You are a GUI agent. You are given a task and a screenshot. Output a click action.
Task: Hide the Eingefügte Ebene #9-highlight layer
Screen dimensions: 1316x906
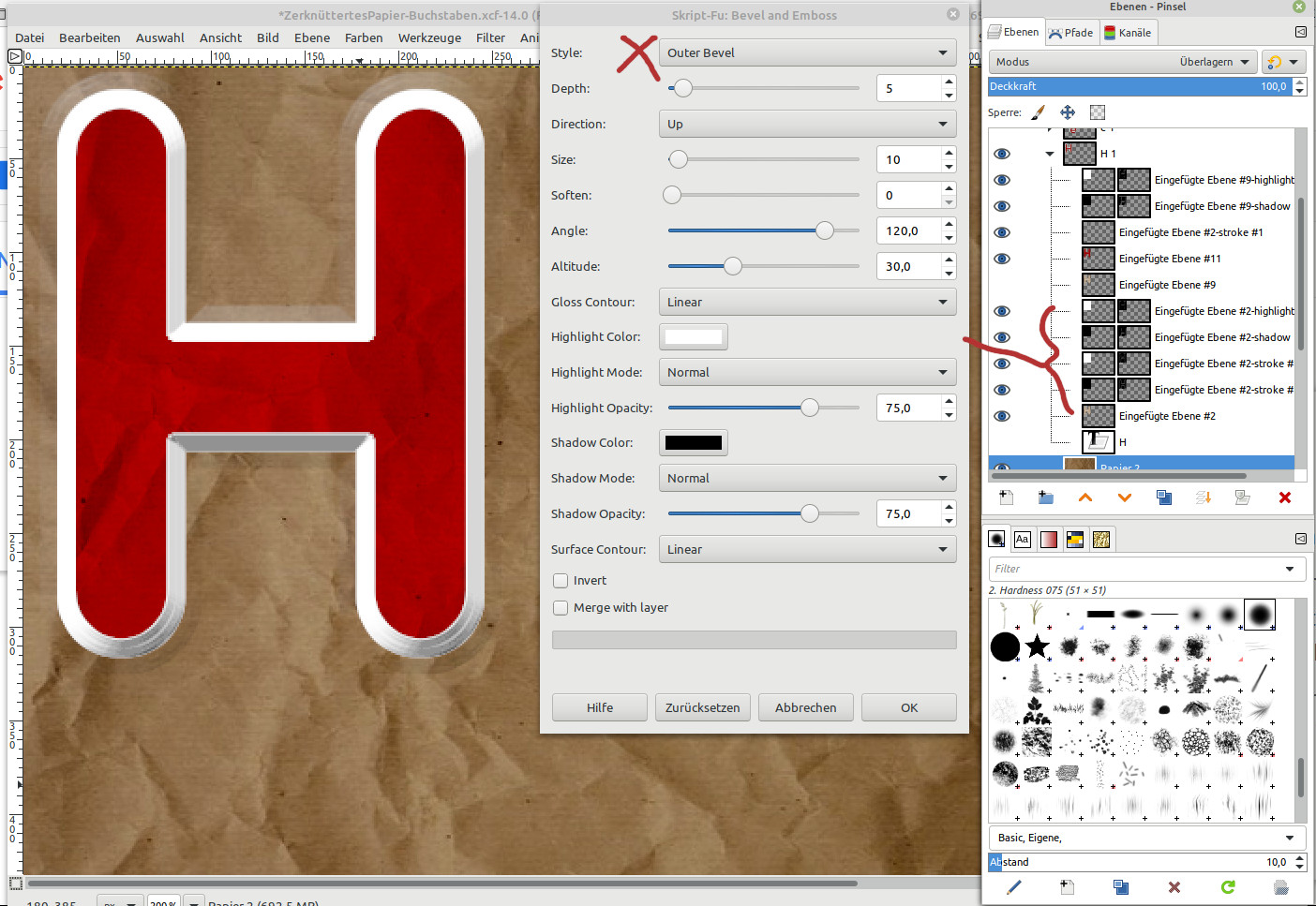(1002, 180)
